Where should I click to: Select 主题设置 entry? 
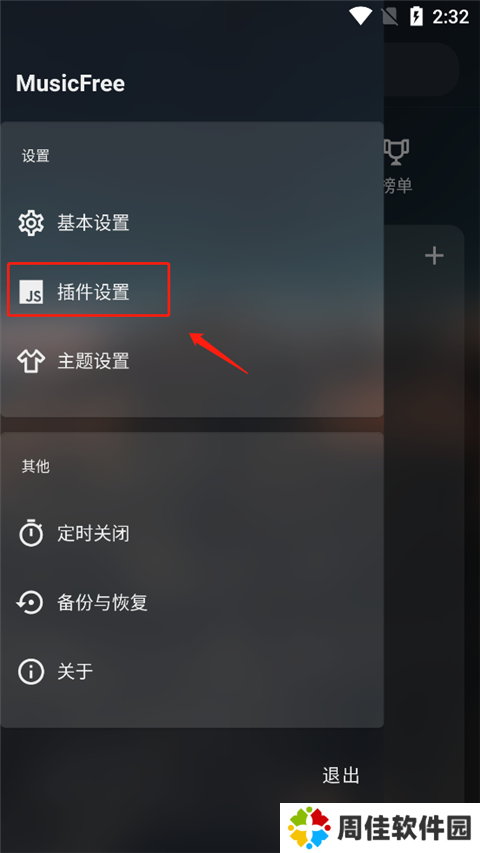(x=192, y=361)
